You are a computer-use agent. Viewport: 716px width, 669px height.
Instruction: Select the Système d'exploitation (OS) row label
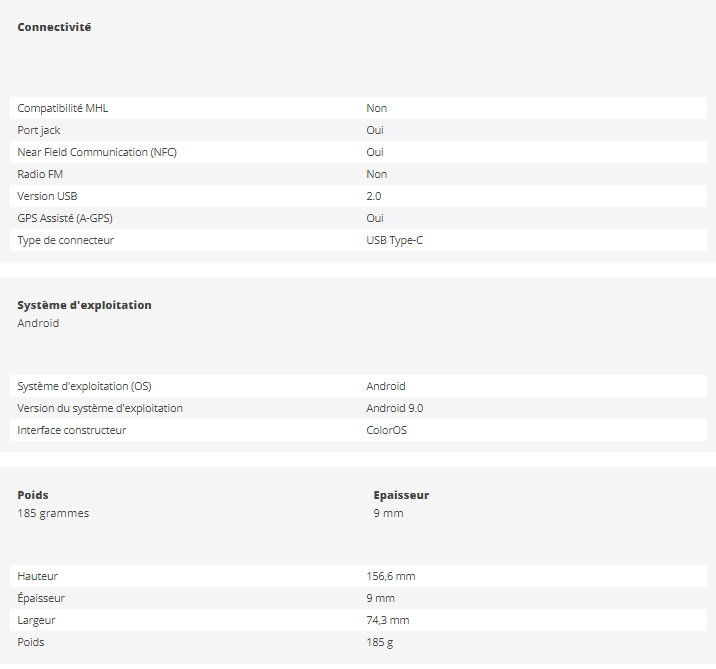tap(84, 386)
